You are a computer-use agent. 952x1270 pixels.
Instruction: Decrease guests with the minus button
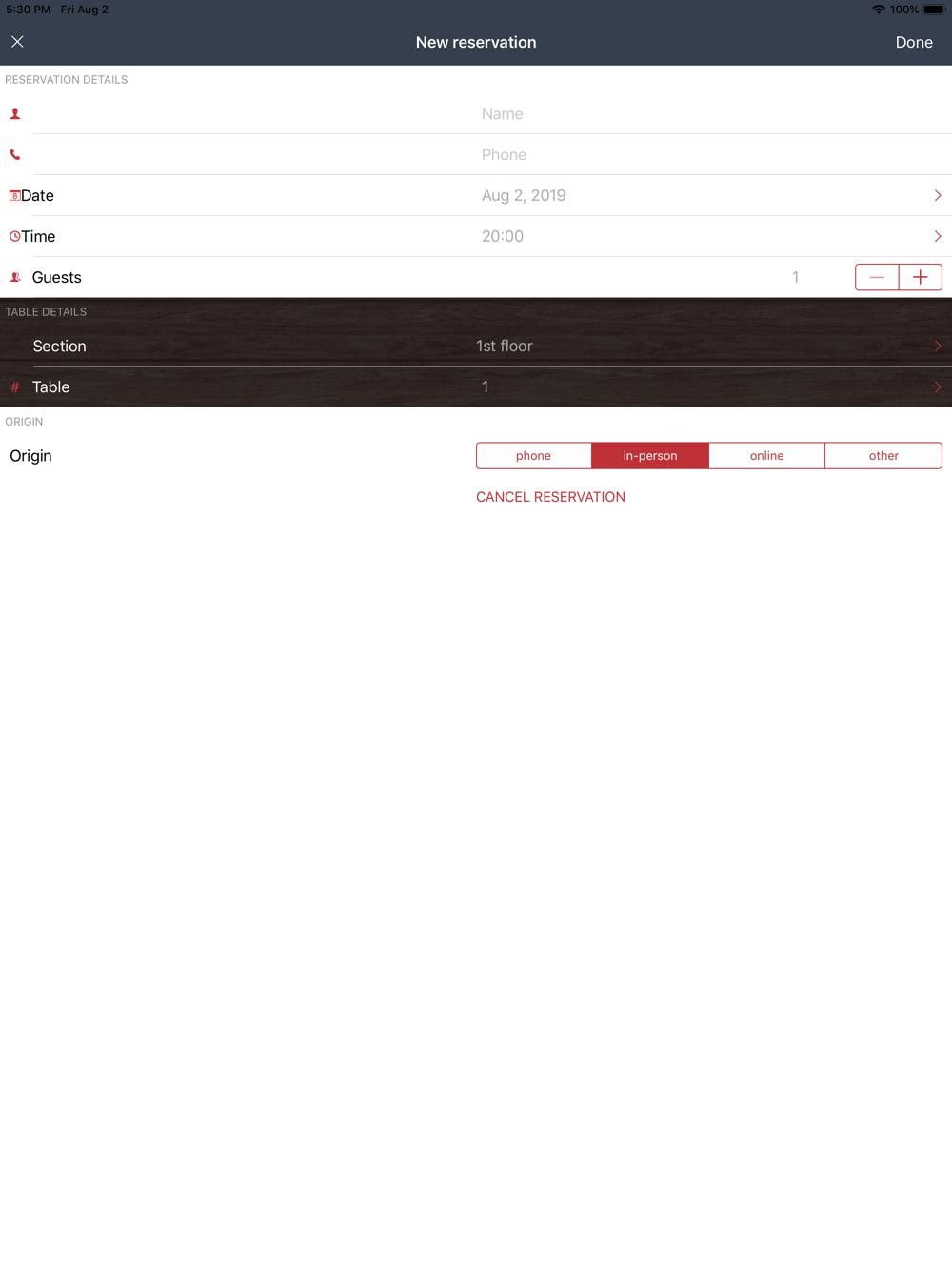pos(877,277)
